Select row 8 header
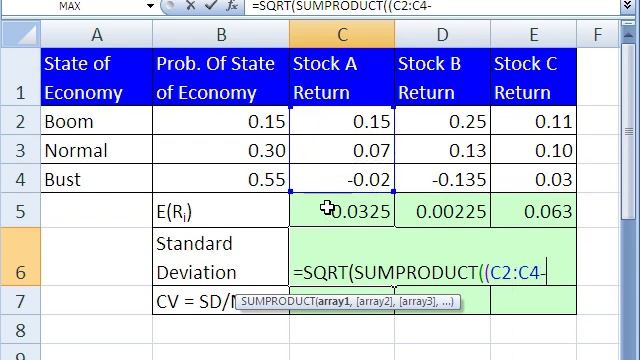This screenshot has width=640, height=360. 20,329
